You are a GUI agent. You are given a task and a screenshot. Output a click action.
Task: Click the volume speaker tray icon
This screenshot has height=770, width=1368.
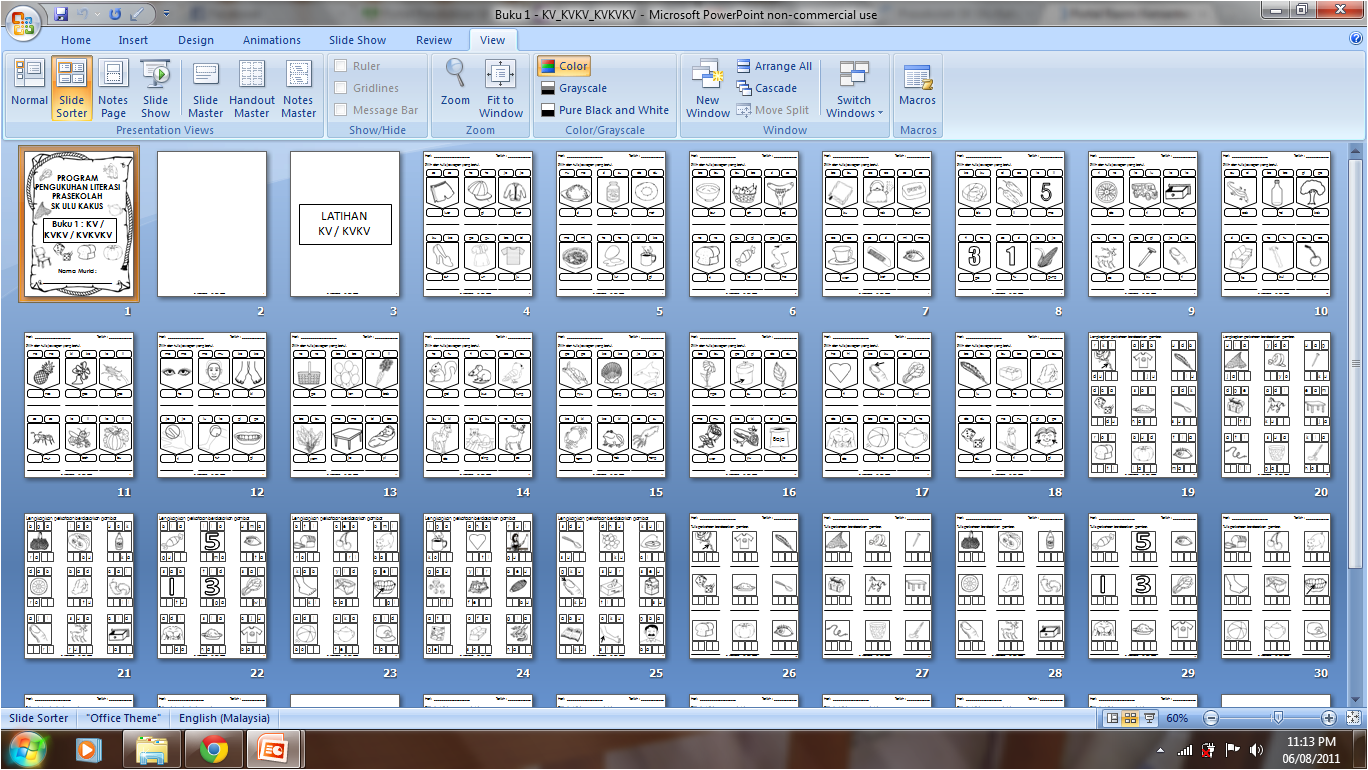point(1256,749)
